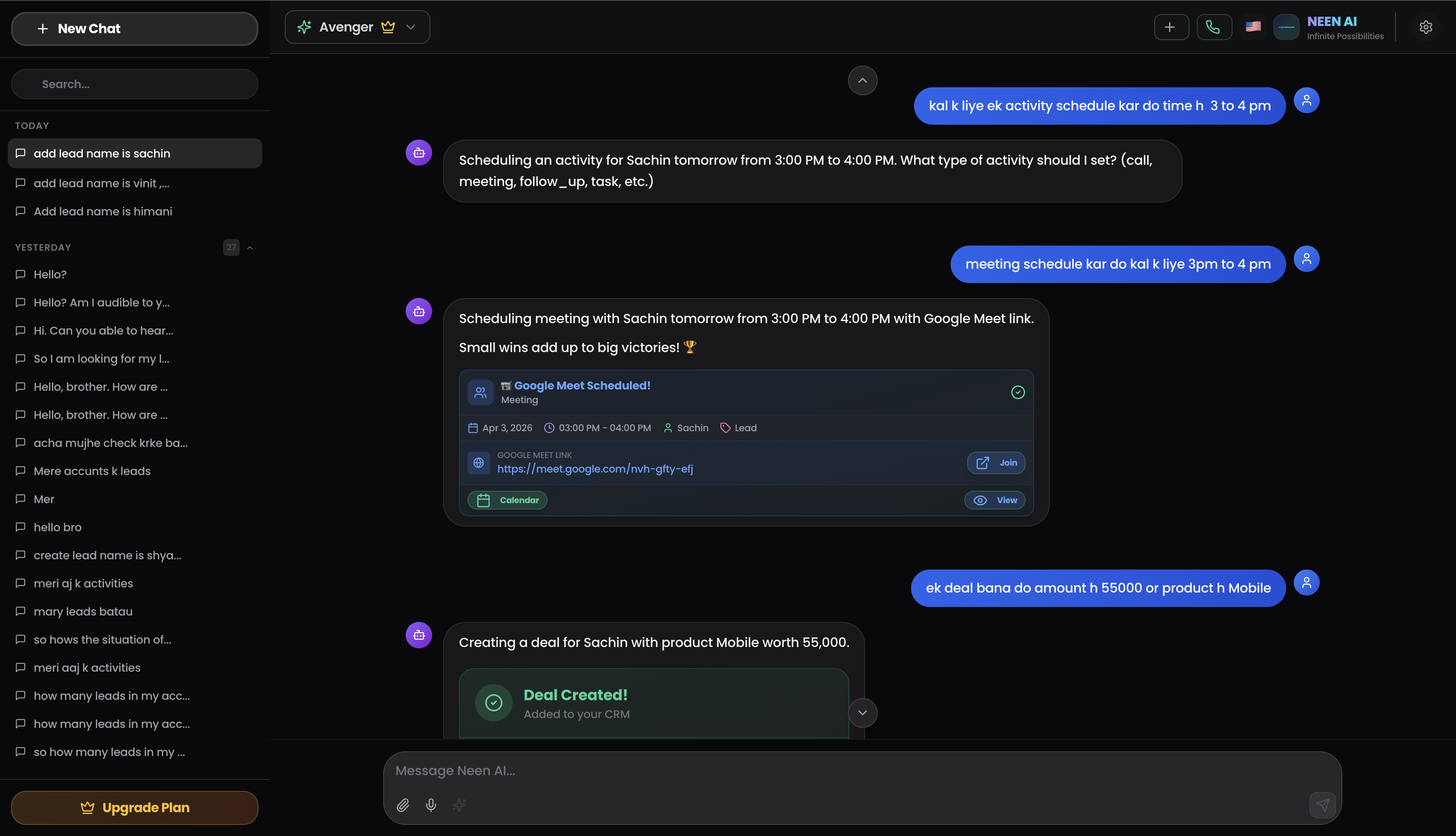Viewport: 1456px width, 836px height.
Task: Collapse the Yesterday chat section
Action: point(250,247)
